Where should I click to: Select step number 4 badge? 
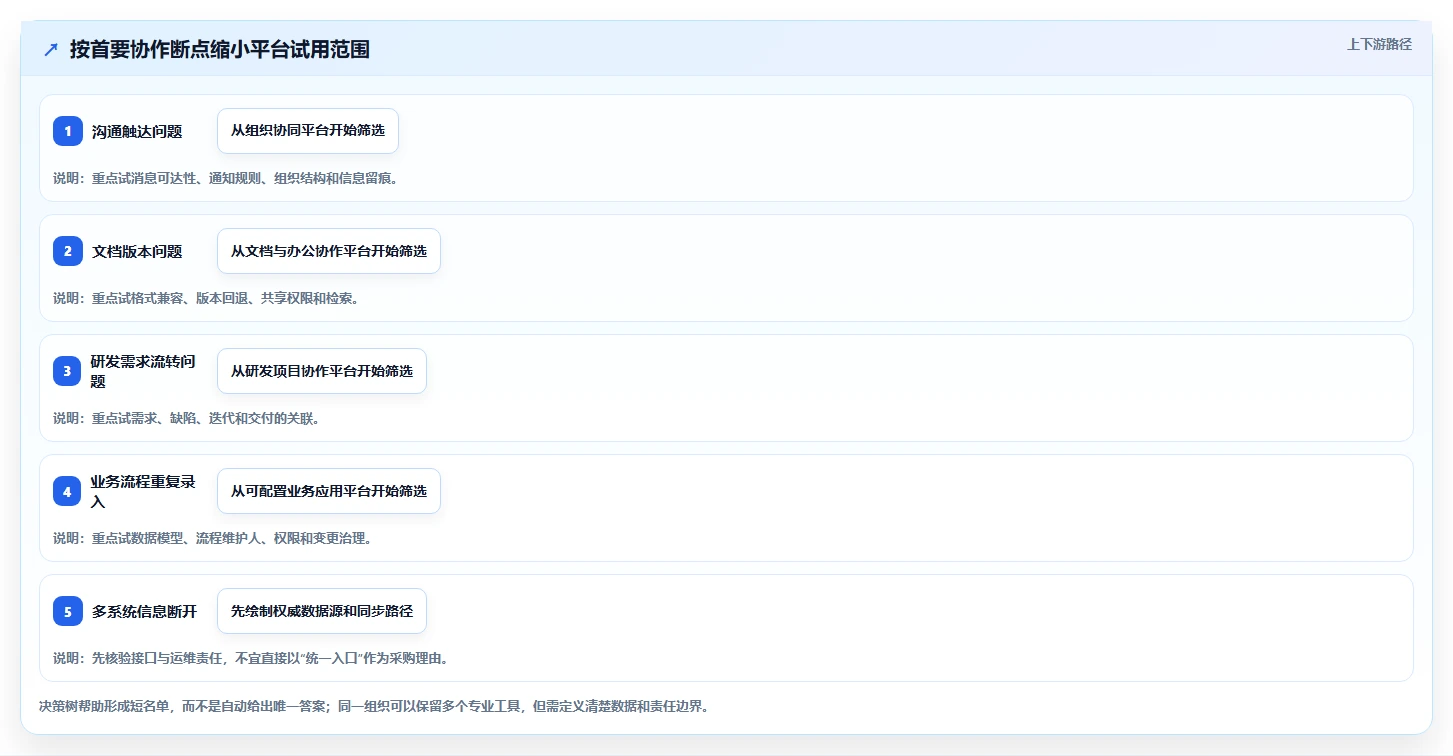(x=68, y=491)
